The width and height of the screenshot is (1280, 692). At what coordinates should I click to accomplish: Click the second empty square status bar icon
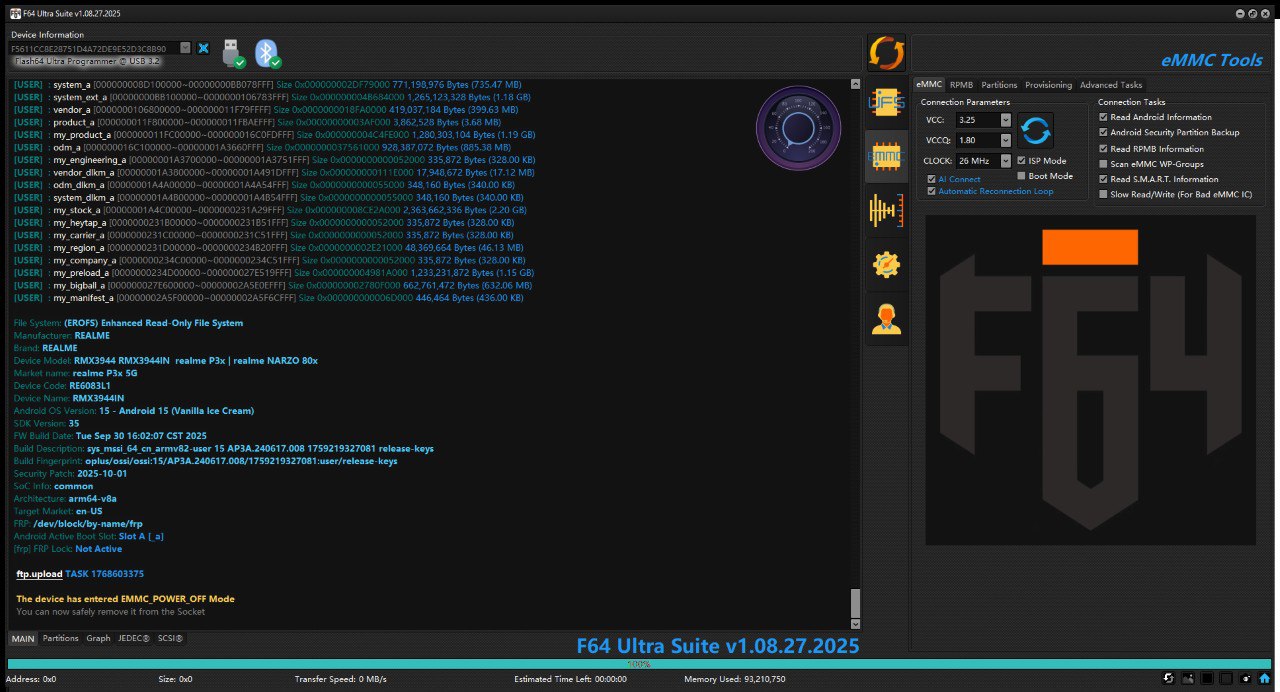(x=1226, y=679)
